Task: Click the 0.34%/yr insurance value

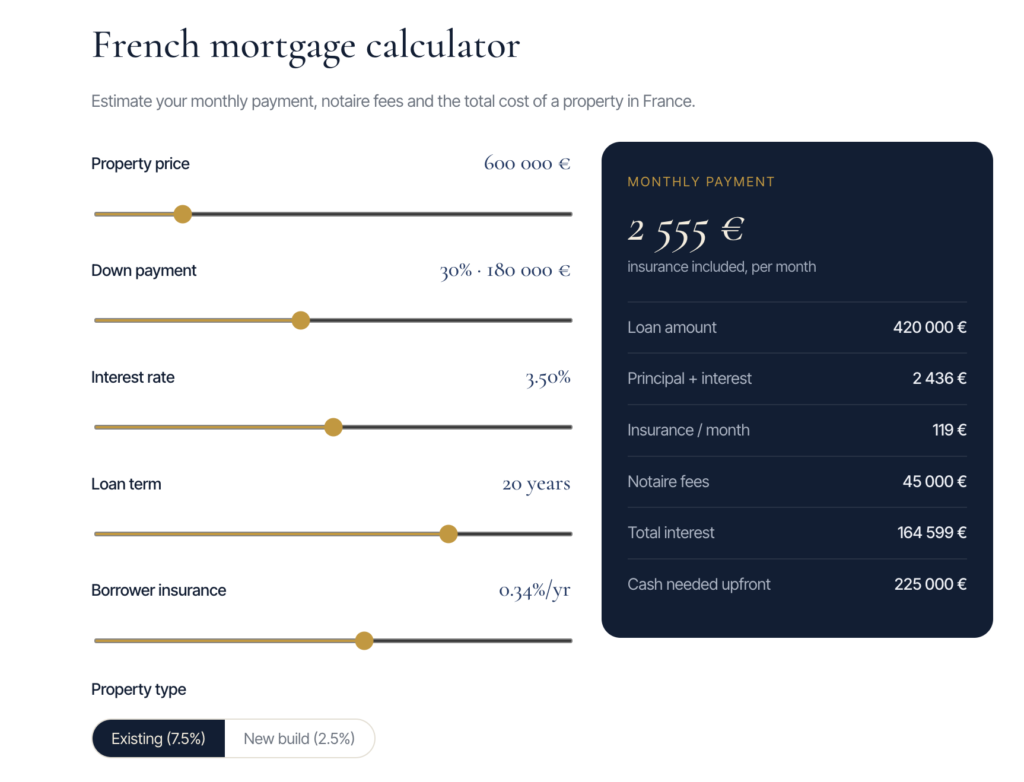Action: coord(534,591)
